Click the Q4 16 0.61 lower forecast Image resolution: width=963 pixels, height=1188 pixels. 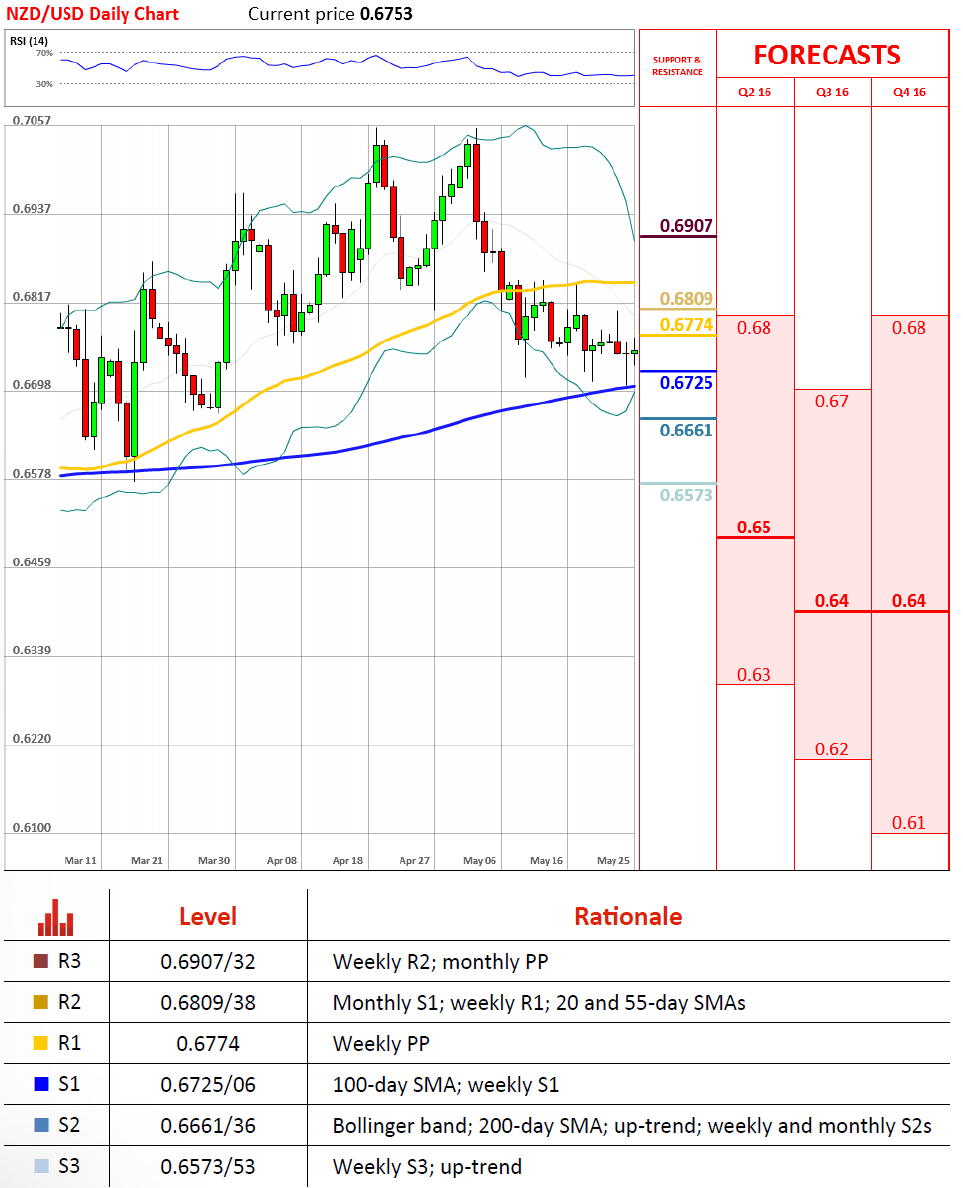click(x=908, y=823)
